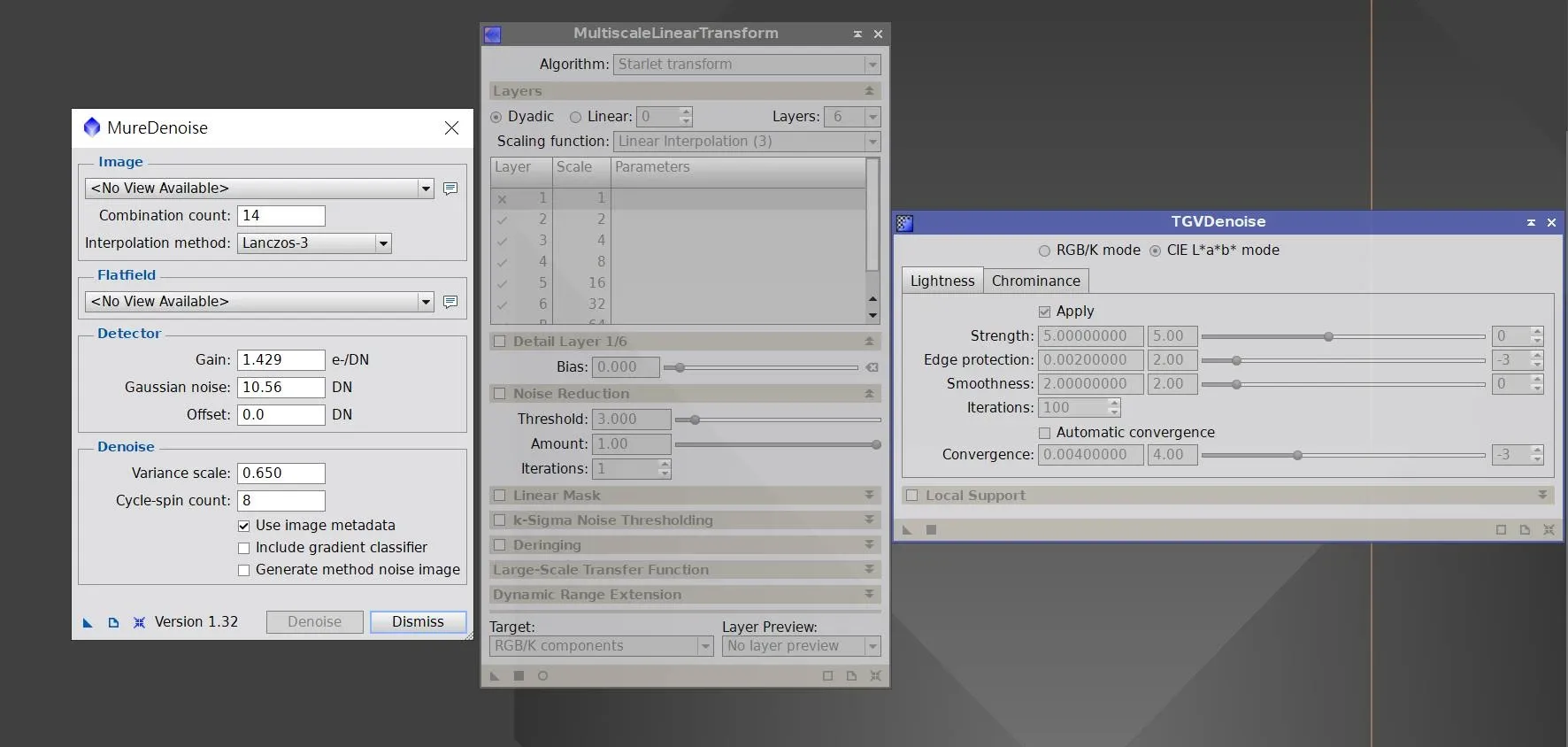Open the Flatfield view dropdown
The image size is (1568, 747).
tap(259, 302)
